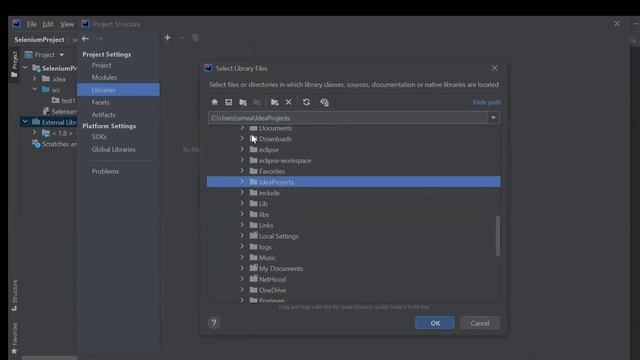Click the IntelliJ logo in title bar

click(x=16, y=24)
